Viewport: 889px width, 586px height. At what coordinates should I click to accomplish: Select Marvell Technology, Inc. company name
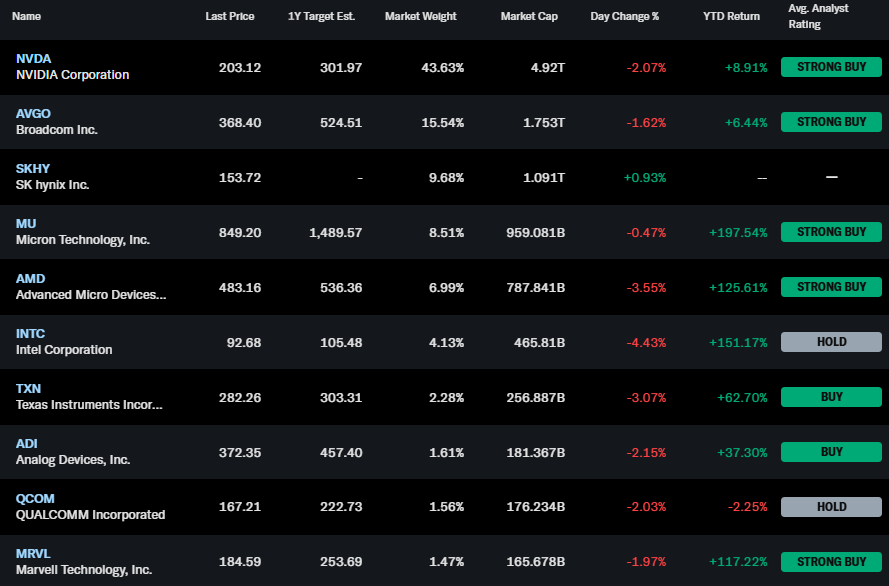click(84, 570)
